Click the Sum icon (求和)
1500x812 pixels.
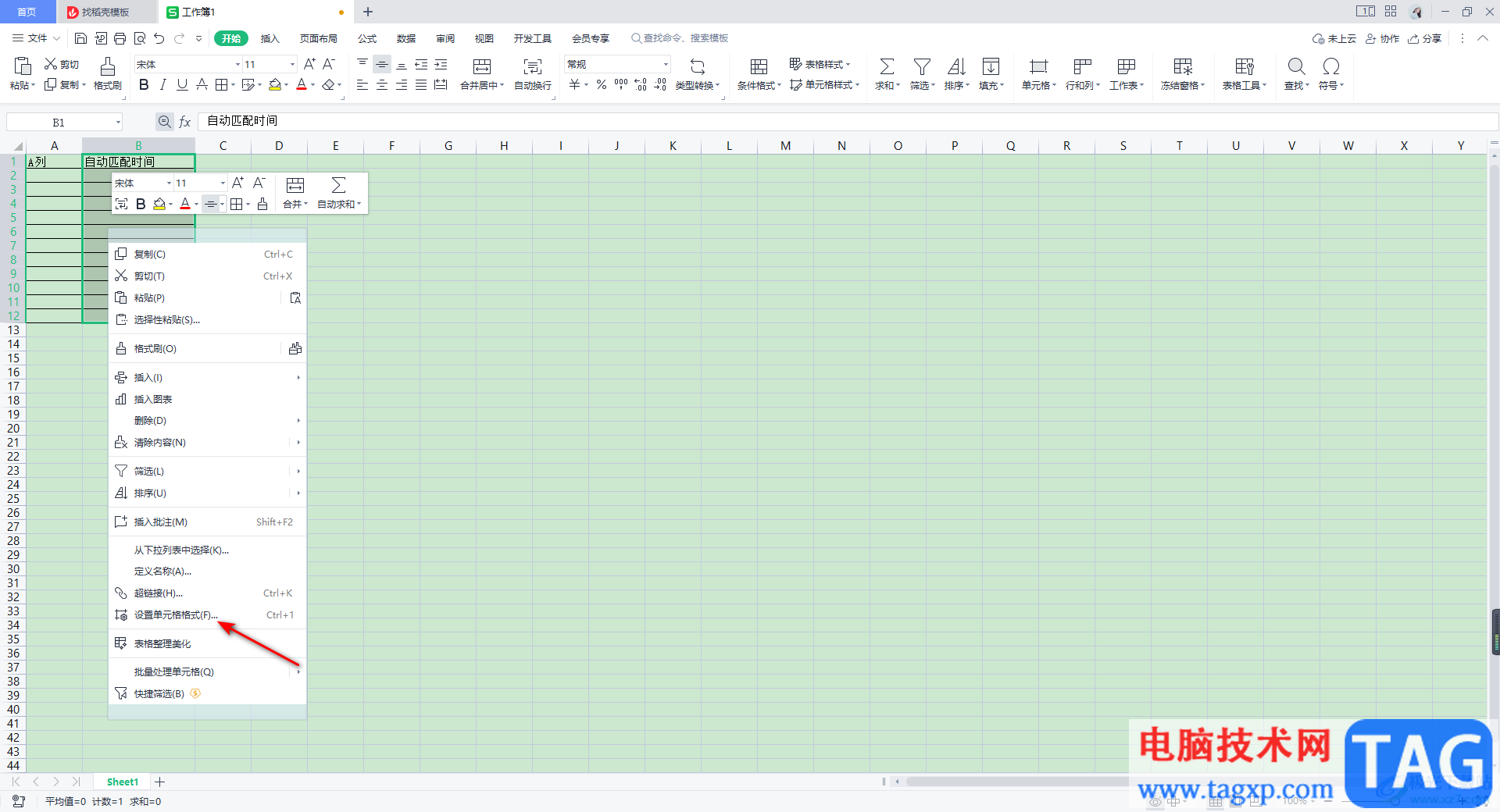click(x=887, y=66)
